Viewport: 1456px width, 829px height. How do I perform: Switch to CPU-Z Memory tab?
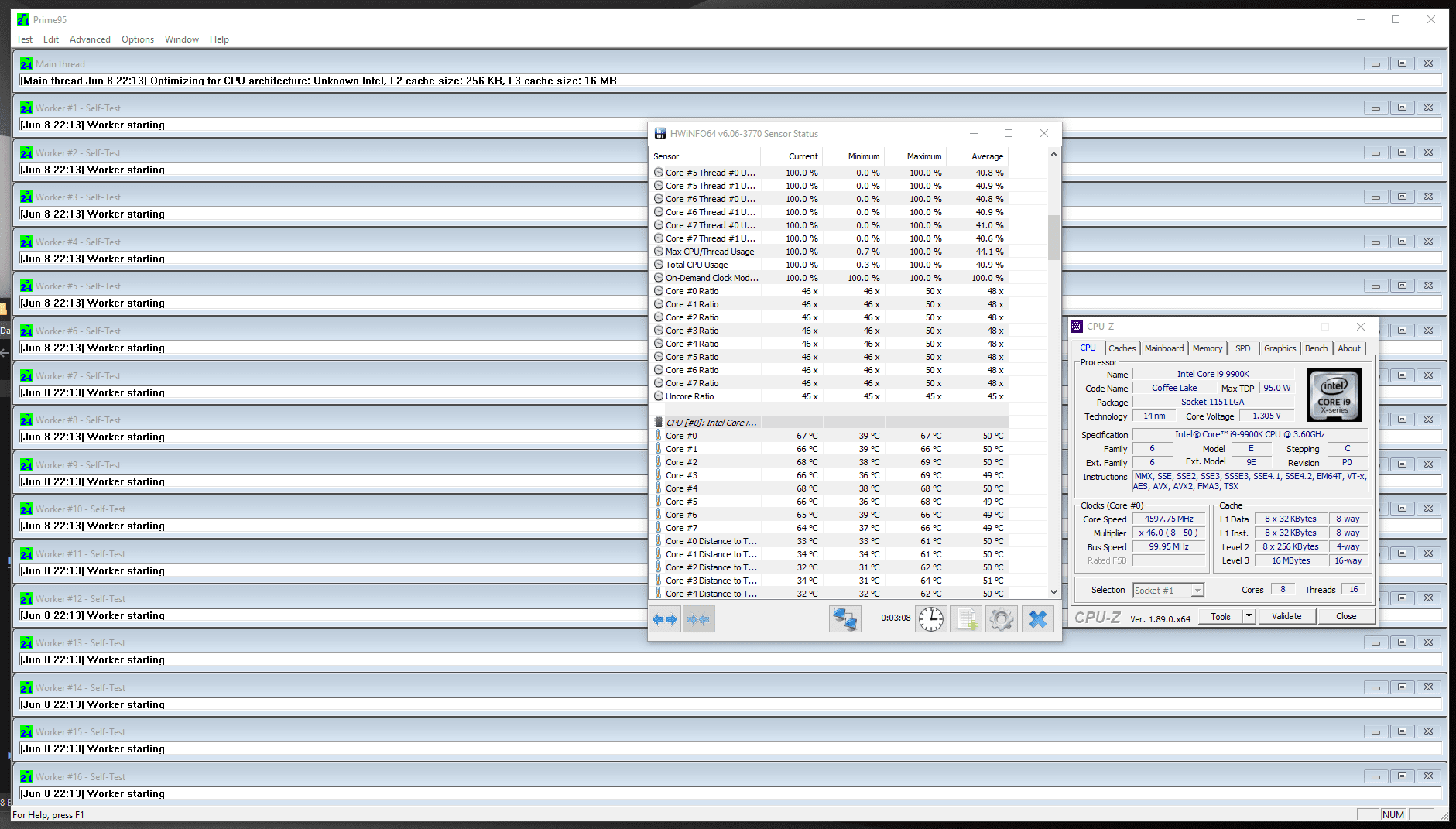pyautogui.click(x=1208, y=348)
